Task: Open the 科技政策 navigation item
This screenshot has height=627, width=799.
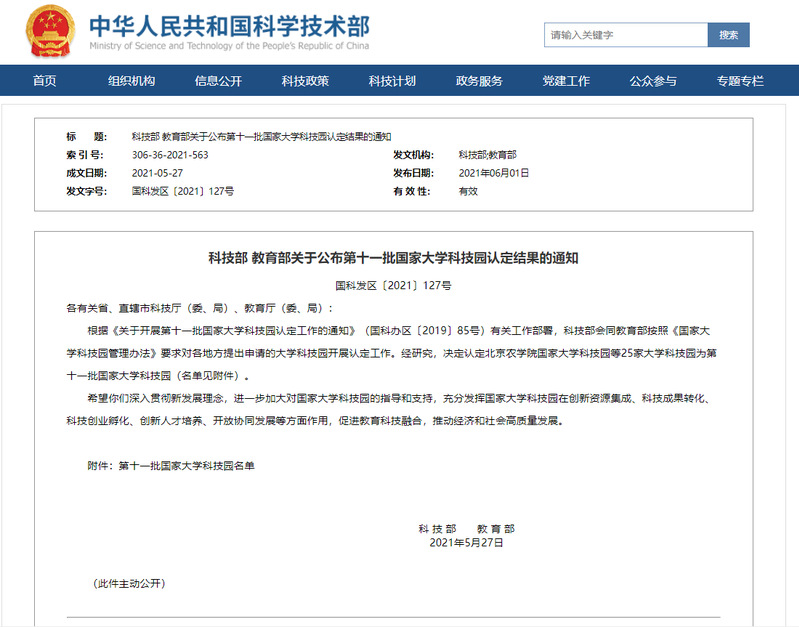Action: tap(305, 81)
